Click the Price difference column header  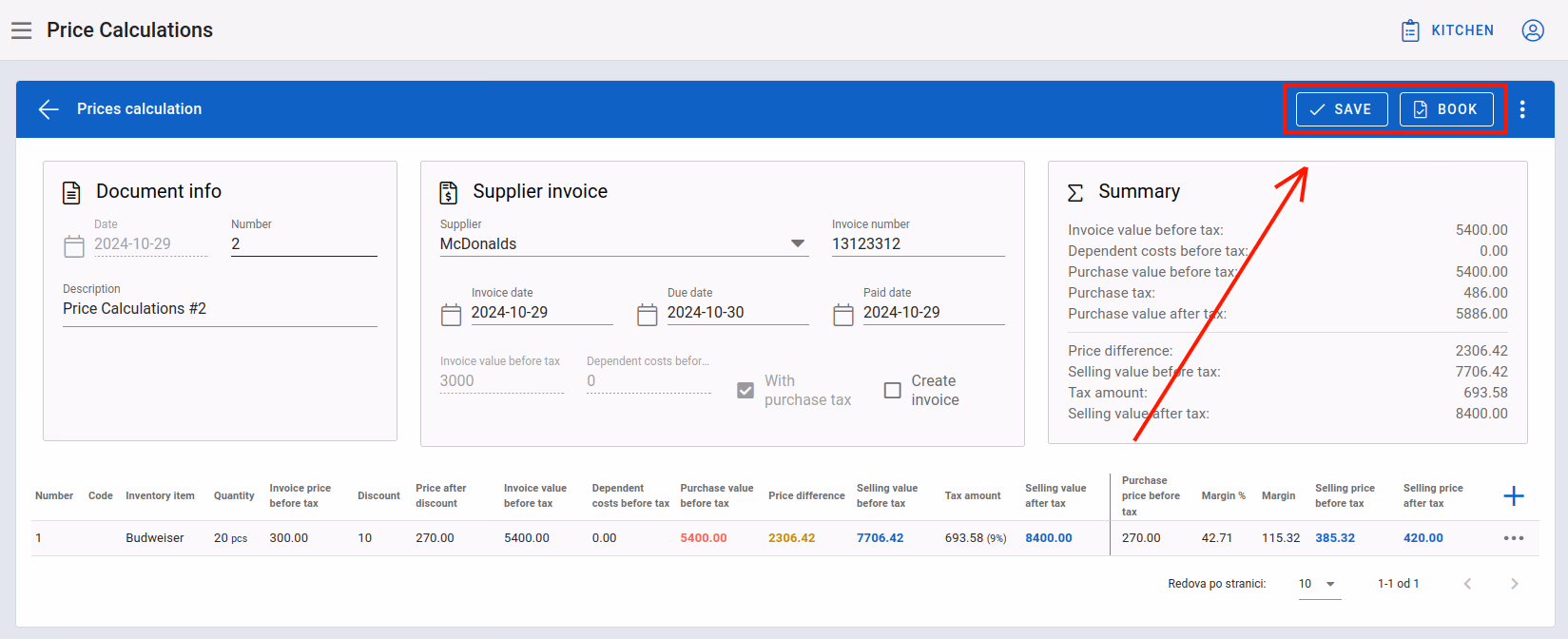(x=806, y=496)
